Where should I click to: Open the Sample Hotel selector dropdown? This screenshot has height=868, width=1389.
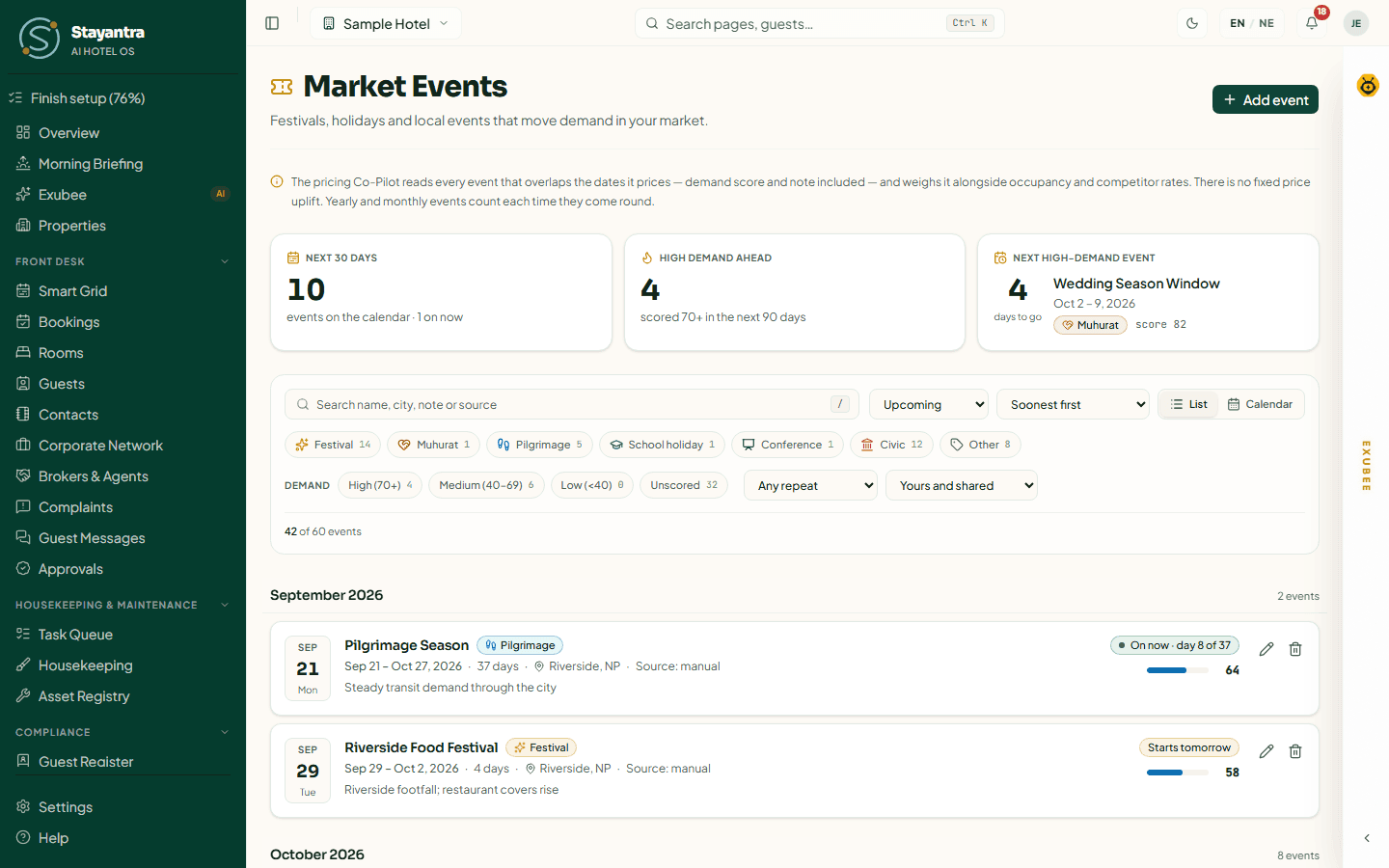pos(386,23)
